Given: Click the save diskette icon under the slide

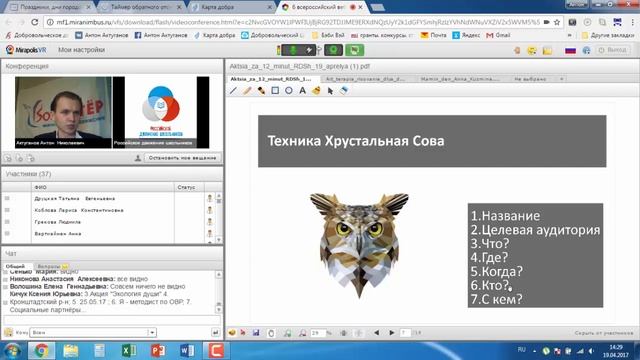Looking at the screenshot, I should (x=256, y=333).
